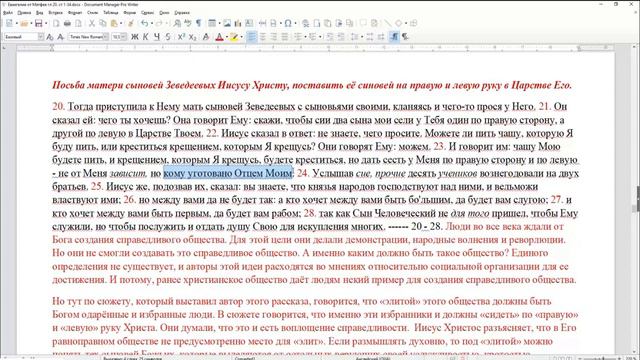Open the Вид menu
This screenshot has width=640, height=360.
[x=40, y=13]
